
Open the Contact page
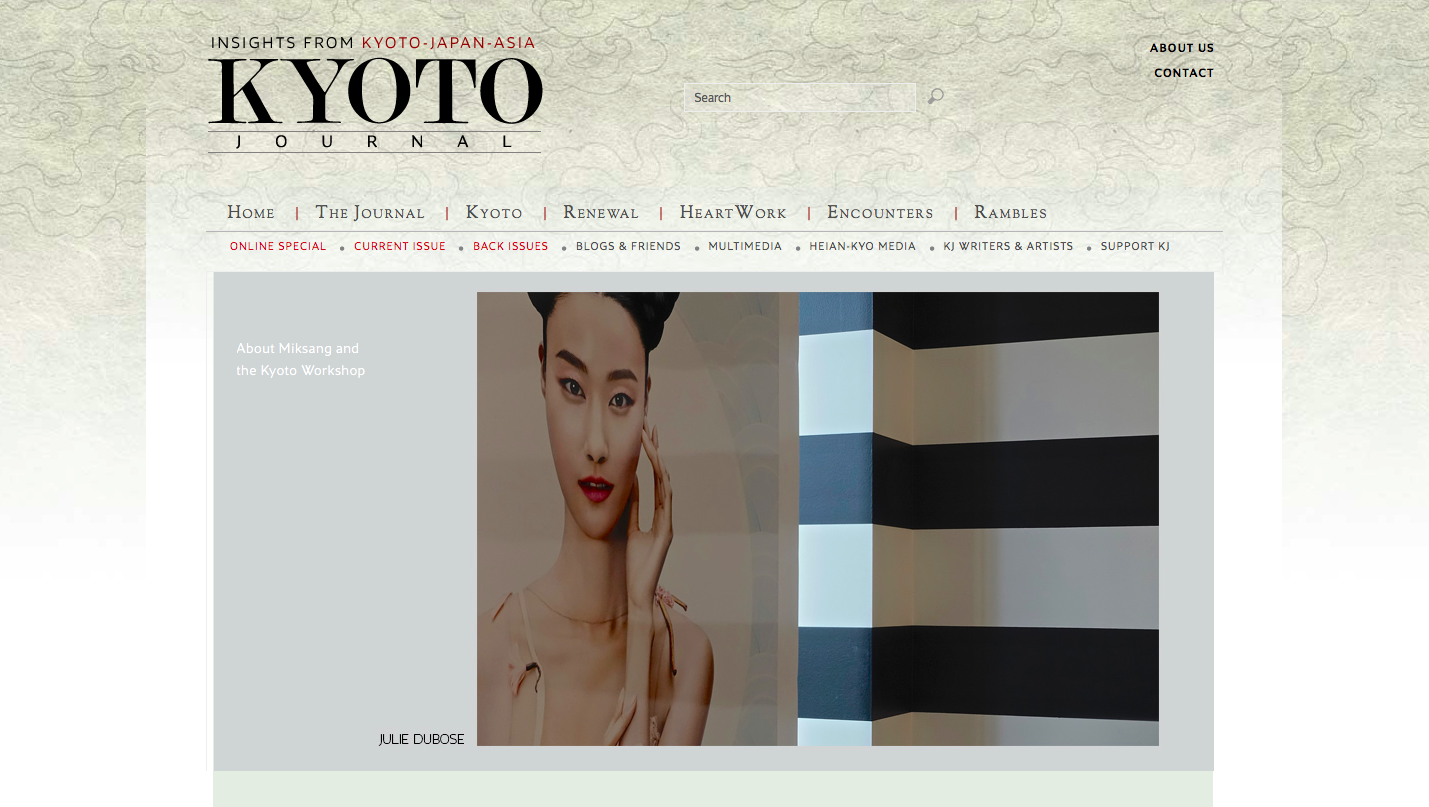pos(1183,73)
